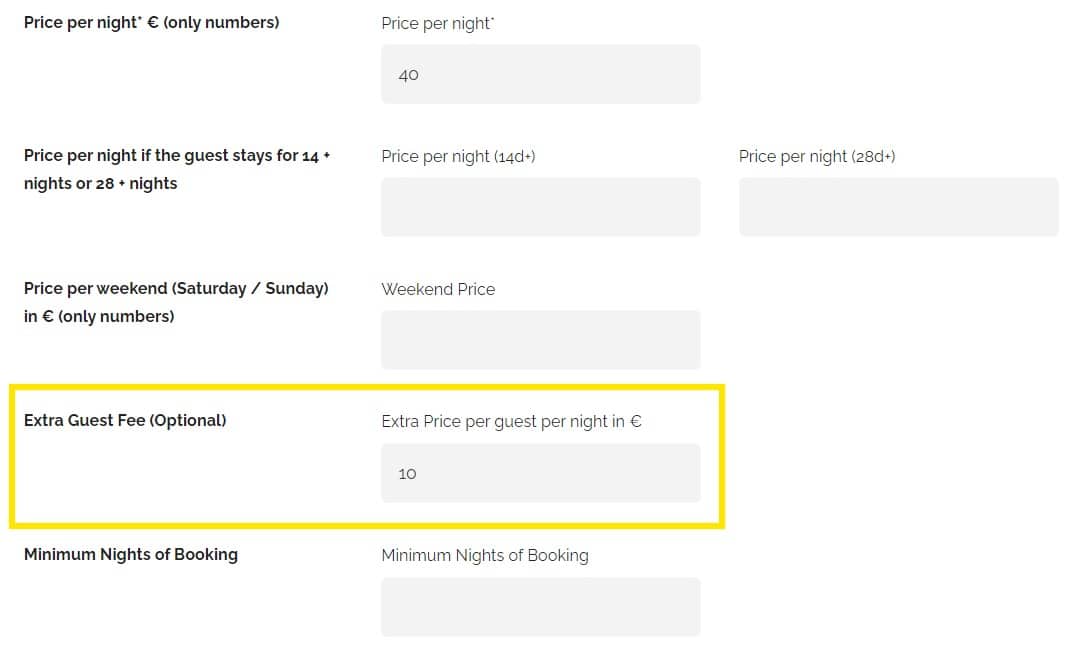This screenshot has width=1086, height=656.
Task: Click the empty Weekend Price input box
Action: (x=540, y=340)
